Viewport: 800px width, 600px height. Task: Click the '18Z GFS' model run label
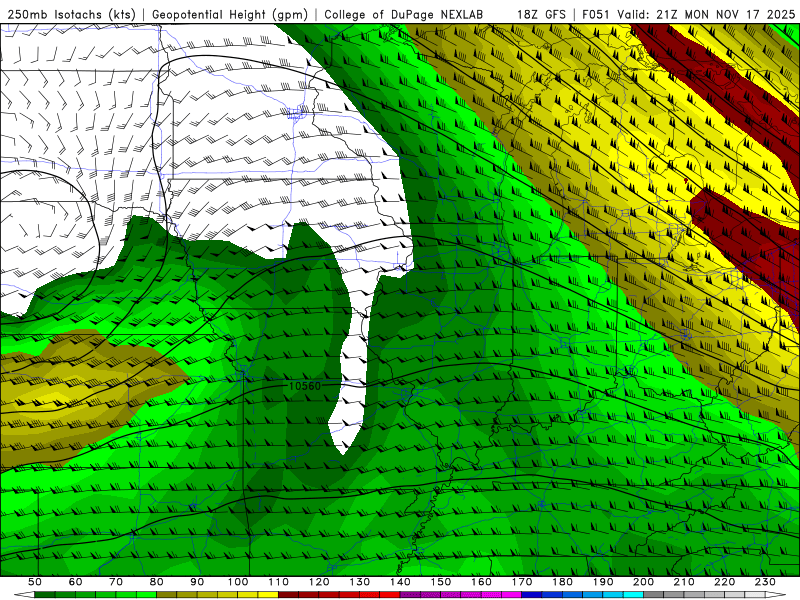coord(541,15)
